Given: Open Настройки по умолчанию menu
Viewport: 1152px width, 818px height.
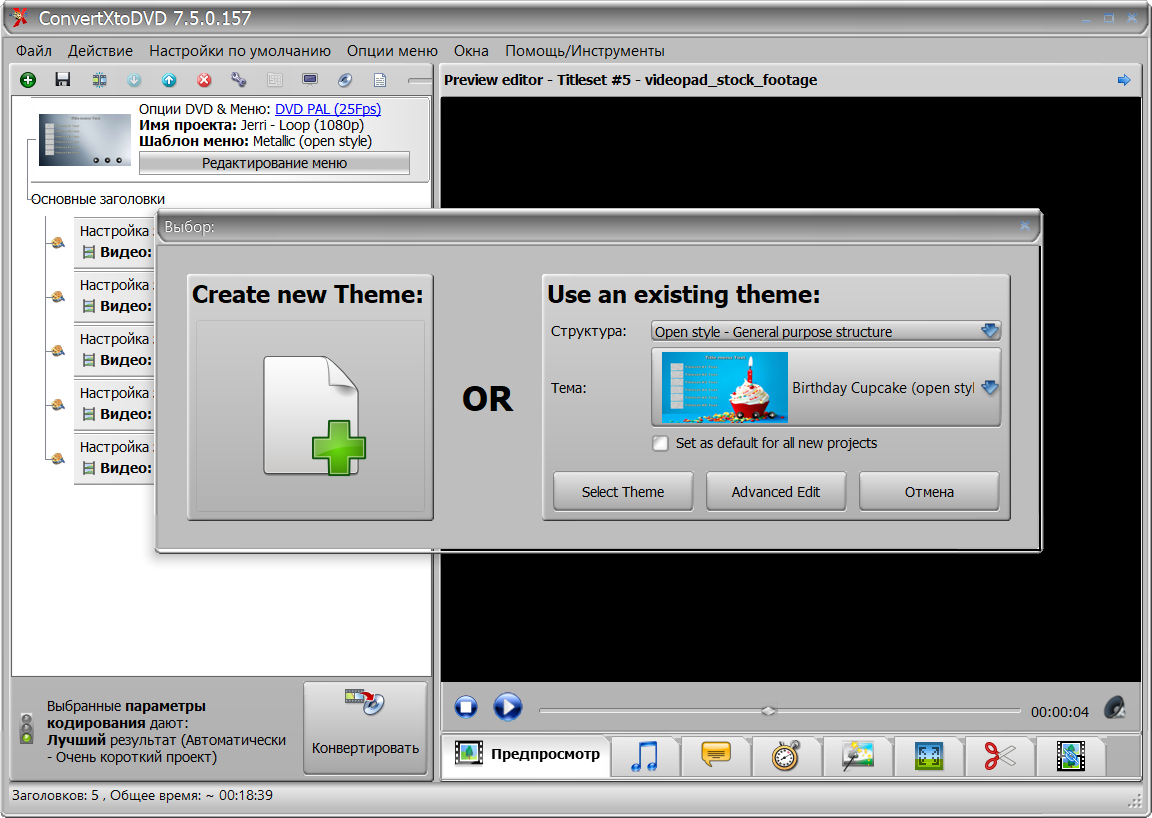Looking at the screenshot, I should [x=240, y=51].
